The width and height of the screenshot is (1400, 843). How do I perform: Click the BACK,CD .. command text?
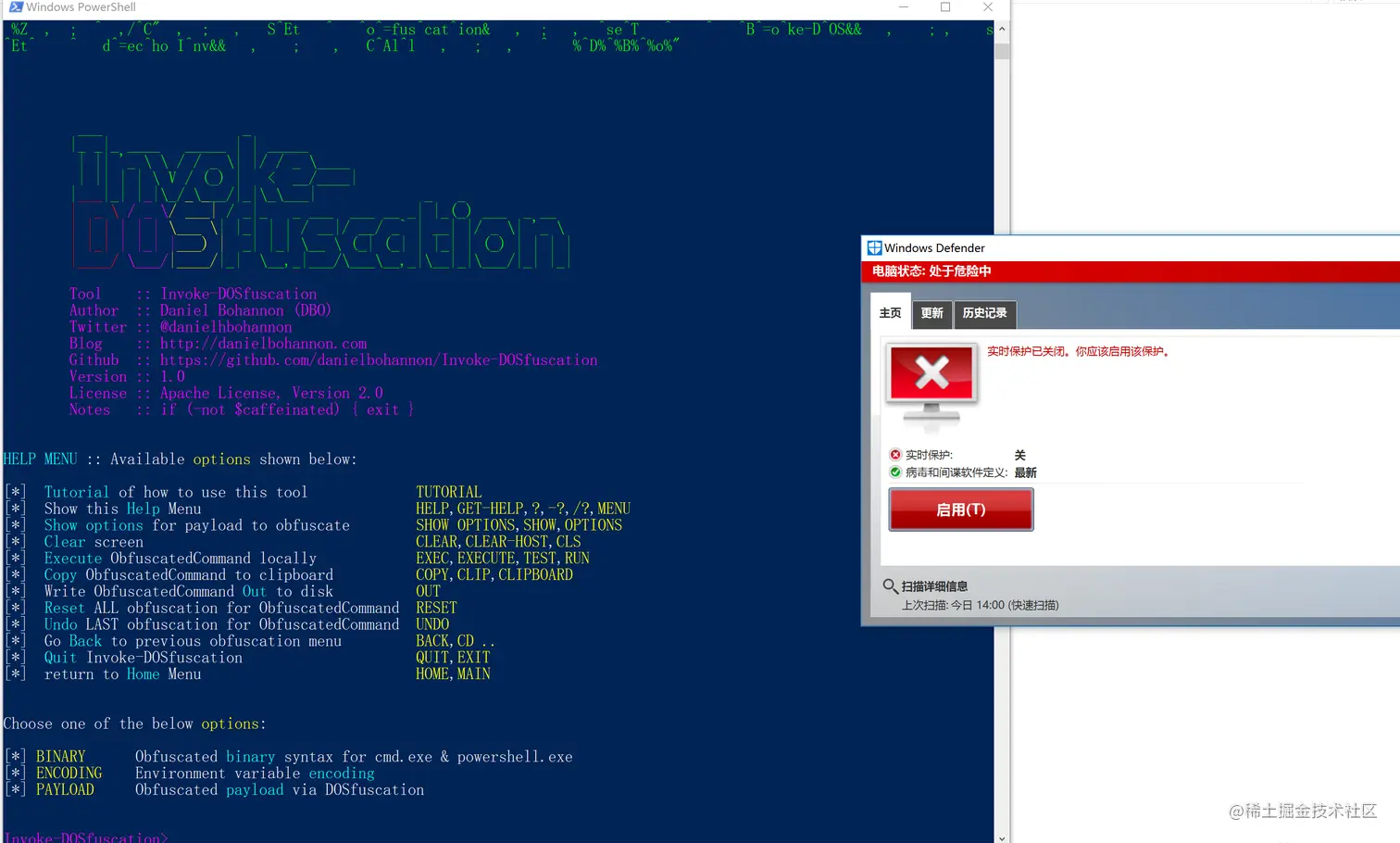click(x=456, y=641)
